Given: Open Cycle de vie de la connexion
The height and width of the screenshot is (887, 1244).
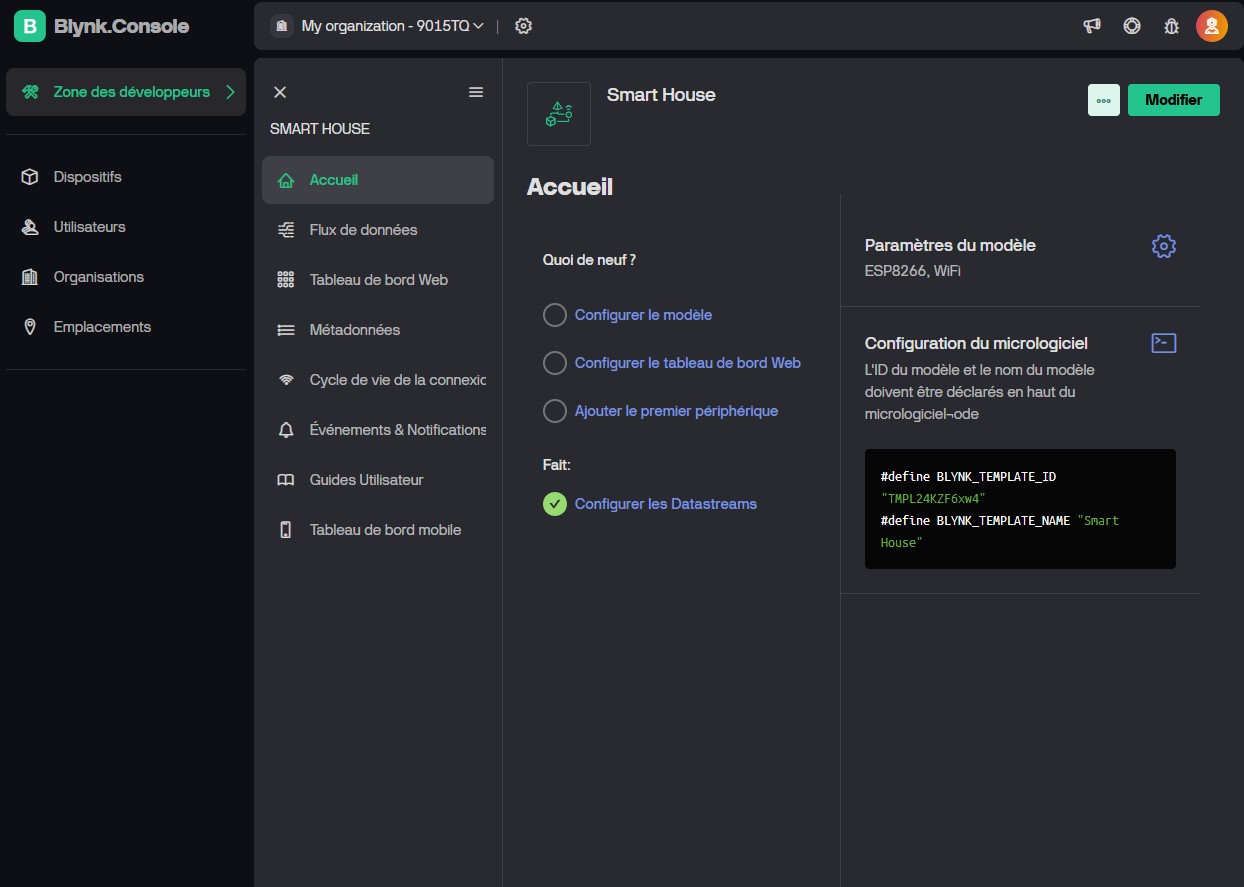Looking at the screenshot, I should 378,380.
